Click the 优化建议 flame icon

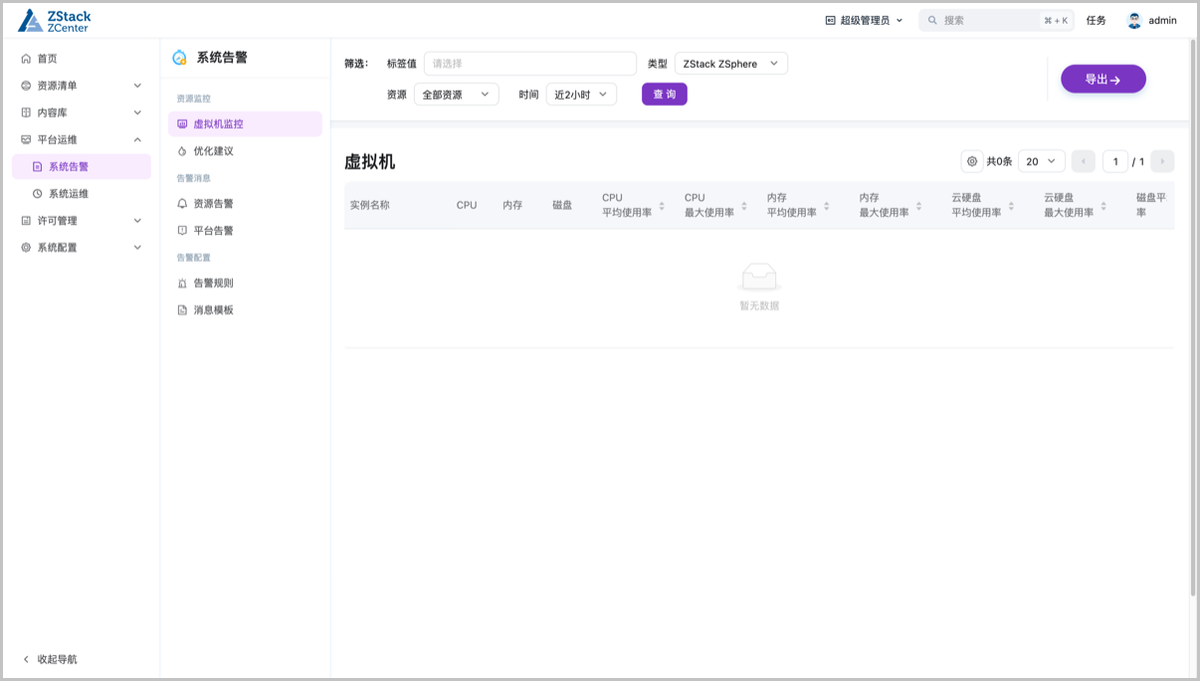pos(182,151)
